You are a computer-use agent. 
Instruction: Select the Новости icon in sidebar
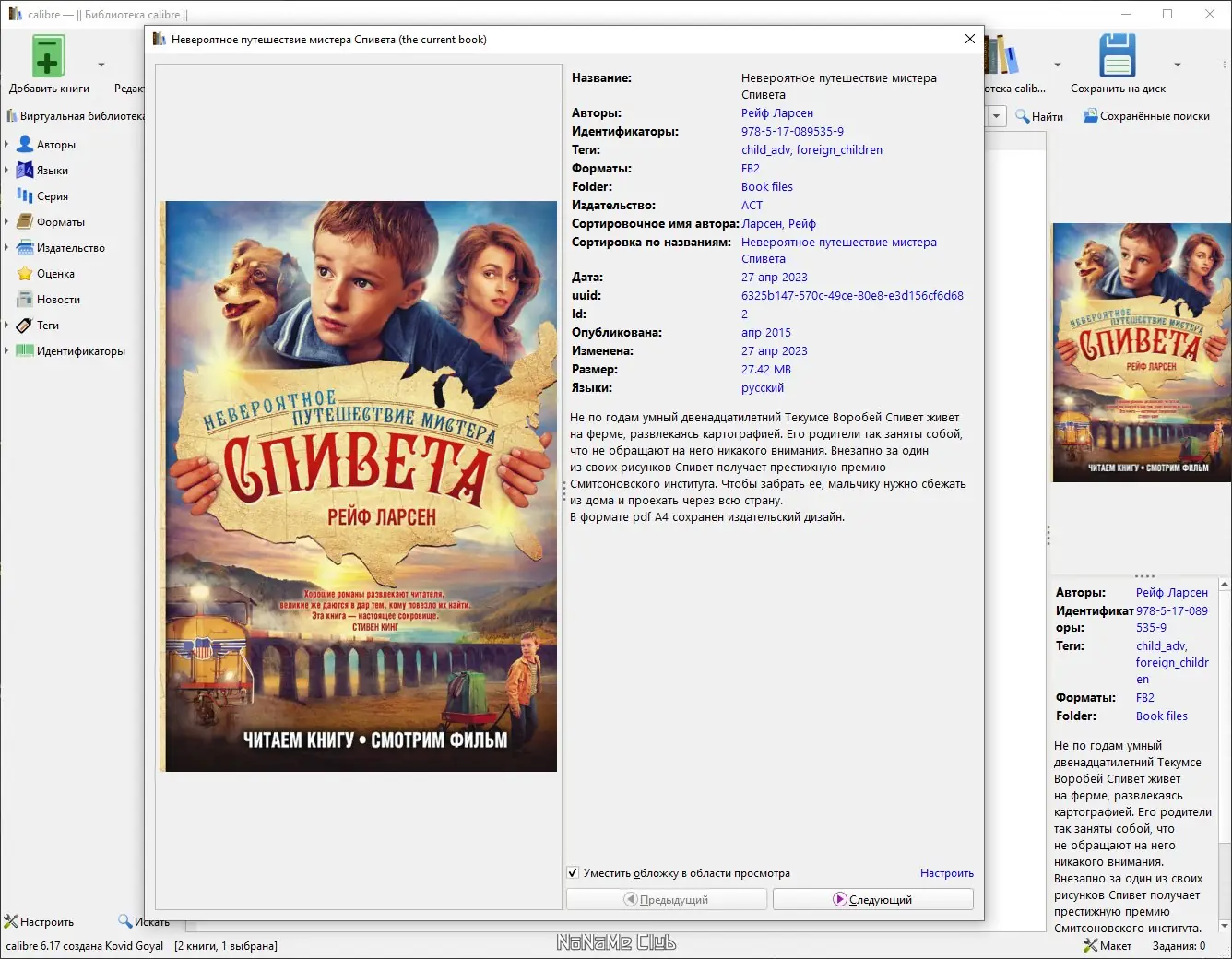(x=25, y=299)
